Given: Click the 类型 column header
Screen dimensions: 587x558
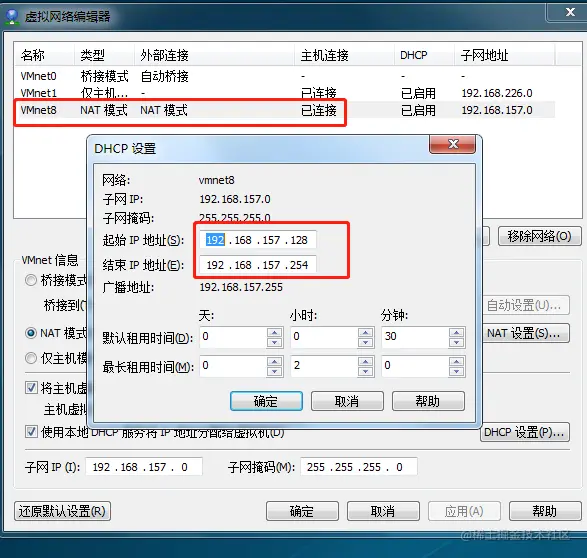Looking at the screenshot, I should pyautogui.click(x=104, y=55).
